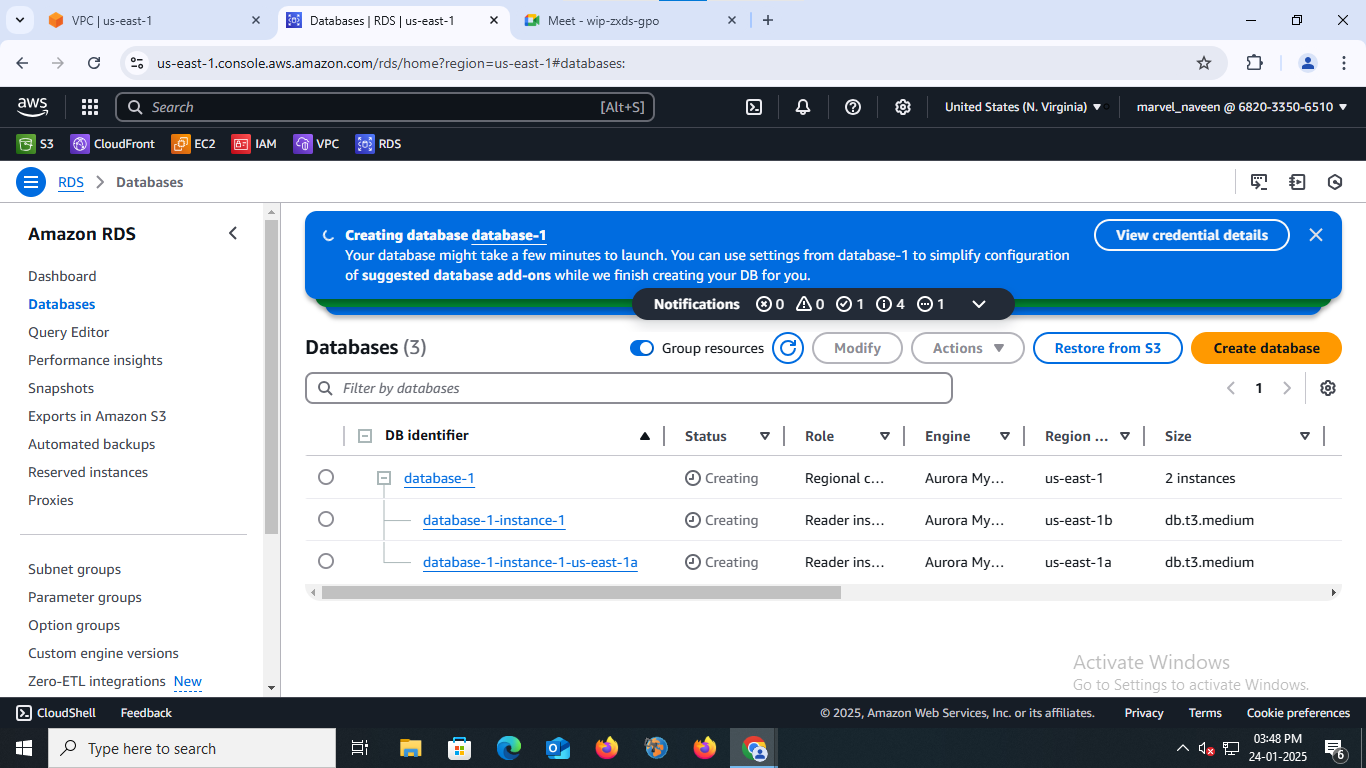1366x768 pixels.
Task: Sort by the Size column
Action: coord(1305,436)
